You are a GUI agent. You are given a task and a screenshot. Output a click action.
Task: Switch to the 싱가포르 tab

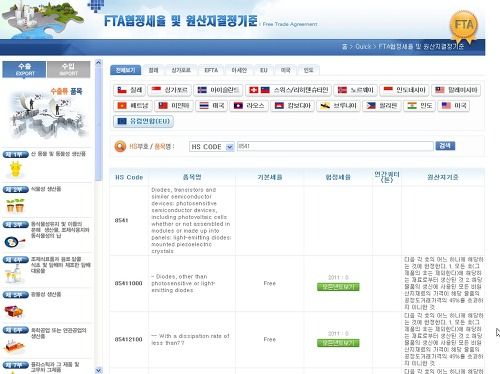(181, 70)
